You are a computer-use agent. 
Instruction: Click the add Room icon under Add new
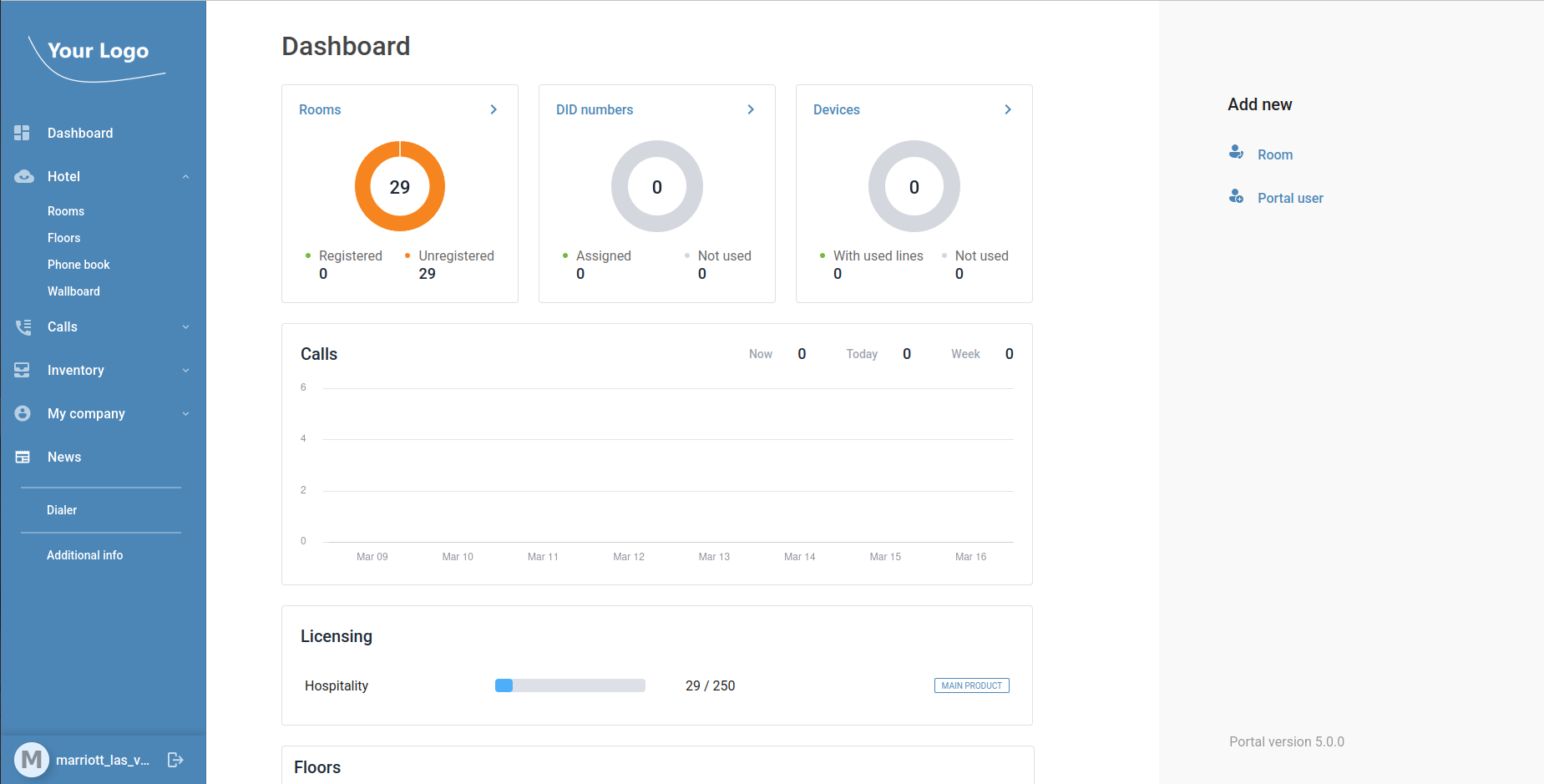pyautogui.click(x=1236, y=153)
